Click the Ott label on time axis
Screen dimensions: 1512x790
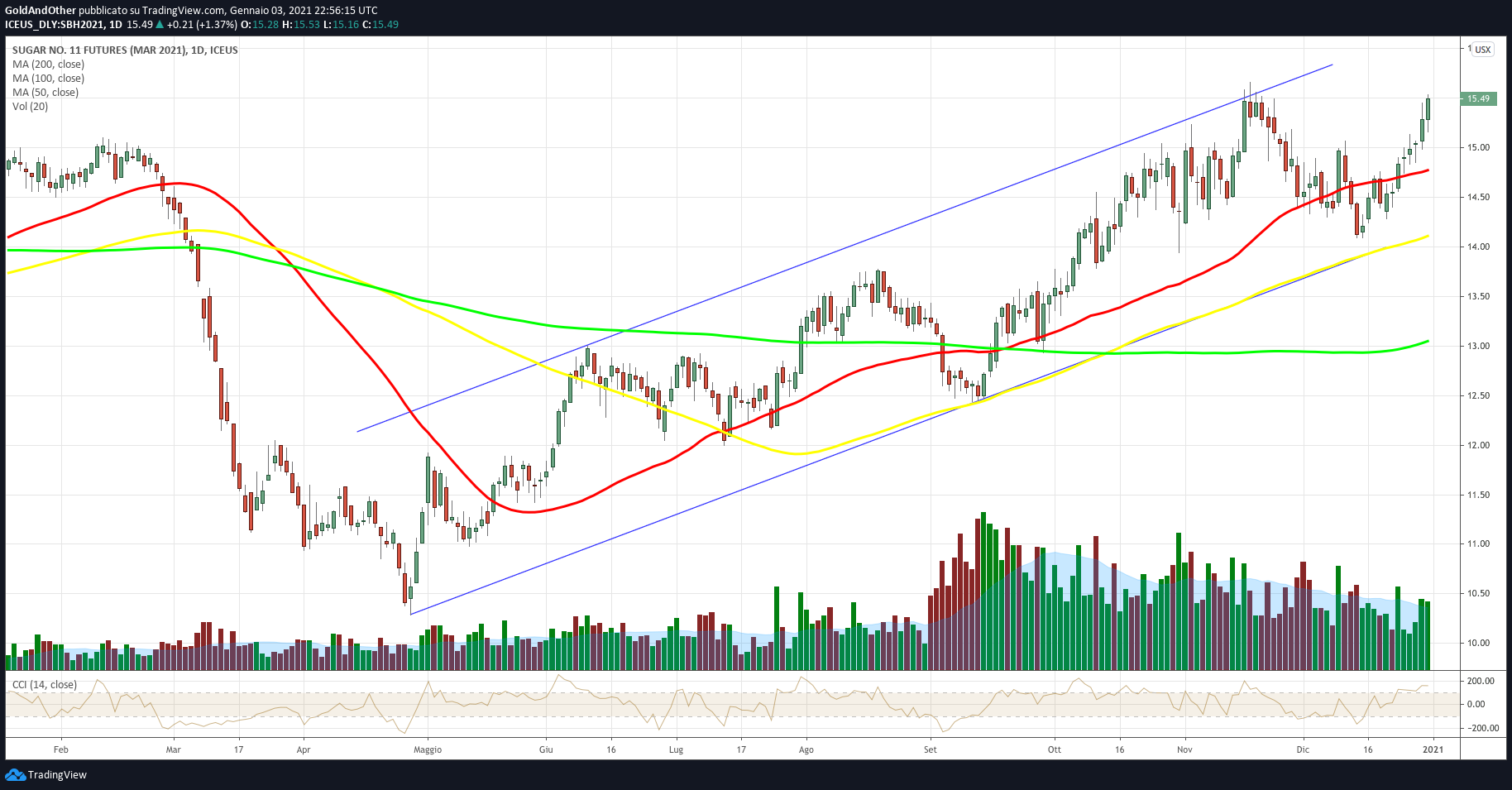[x=1055, y=749]
